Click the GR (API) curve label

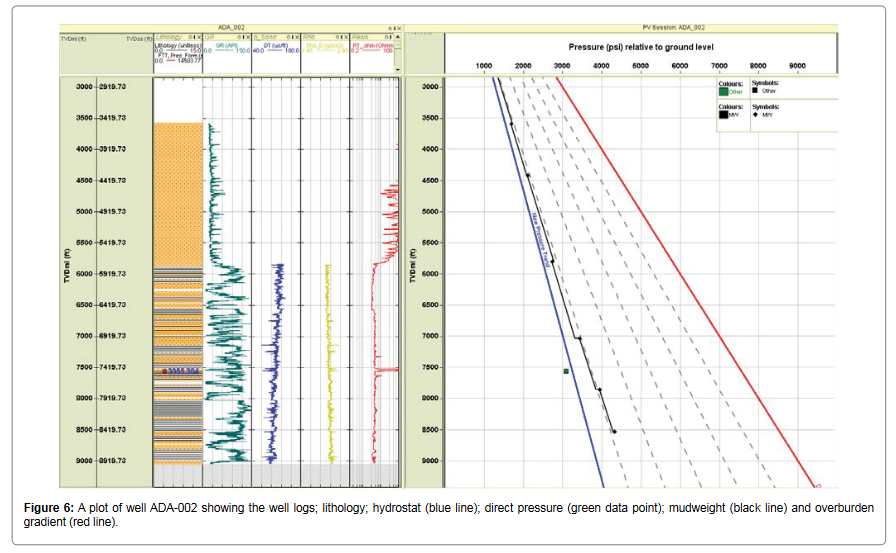click(x=225, y=44)
